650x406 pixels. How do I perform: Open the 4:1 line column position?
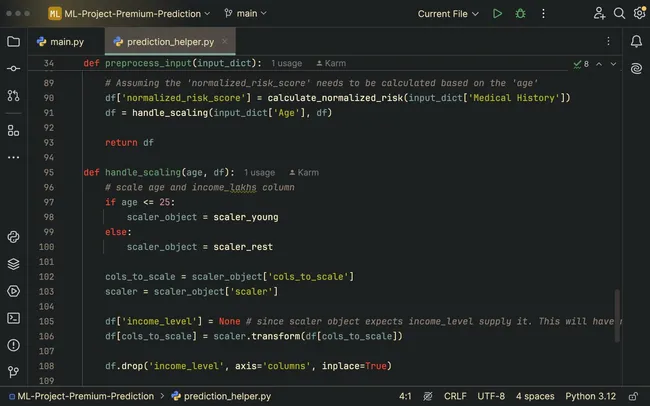[405, 396]
